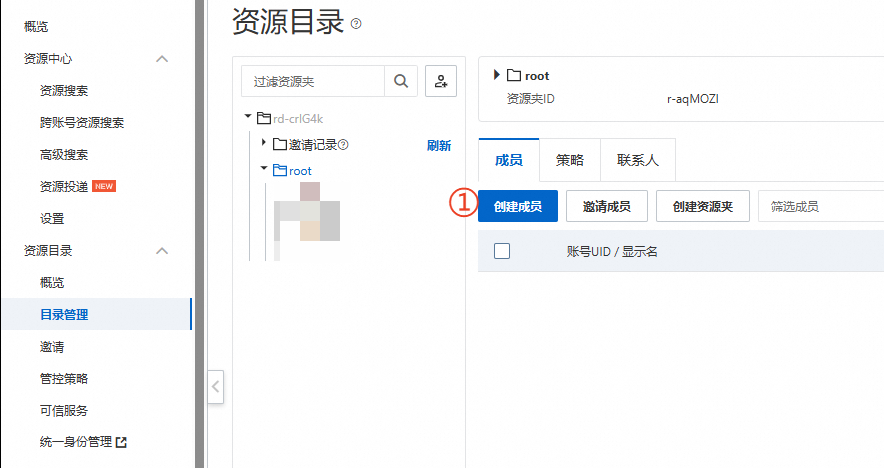Focus the 筛选成员 filter field
The image size is (884, 468).
(821, 206)
